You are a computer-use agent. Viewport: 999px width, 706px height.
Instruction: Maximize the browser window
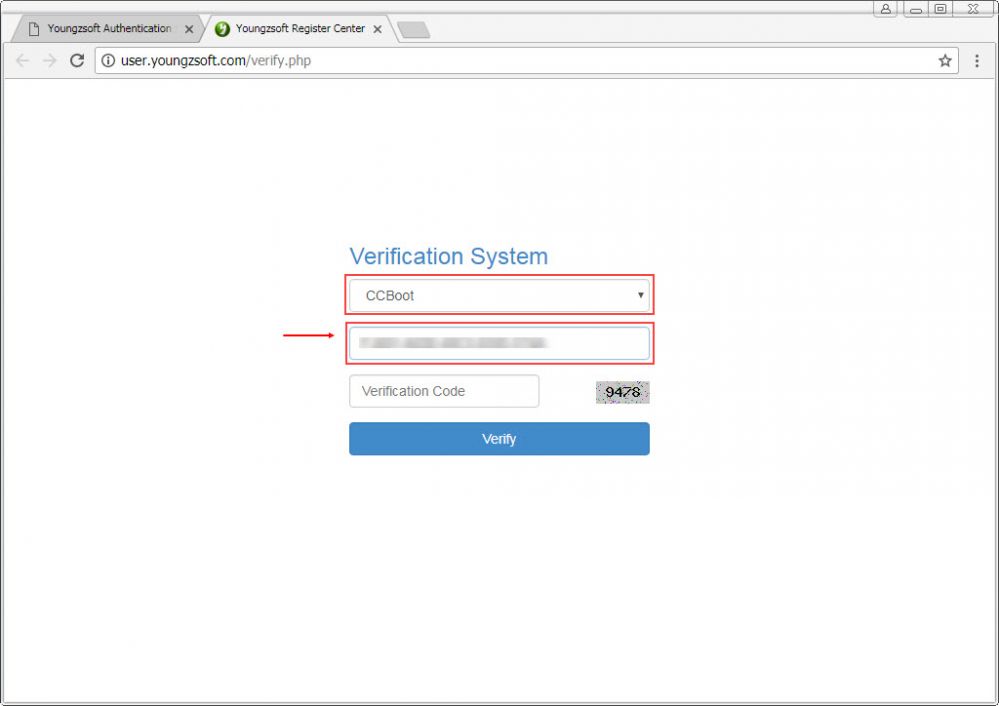[x=940, y=8]
